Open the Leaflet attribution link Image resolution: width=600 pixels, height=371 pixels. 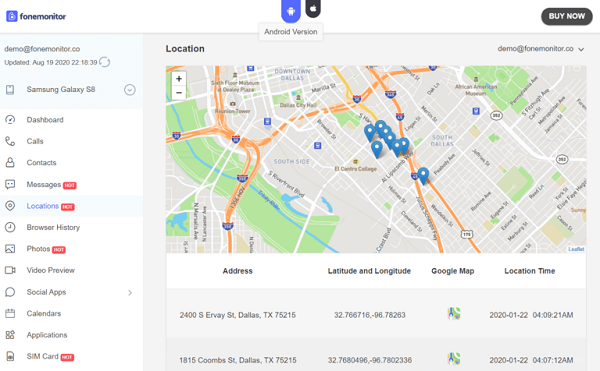(x=576, y=249)
